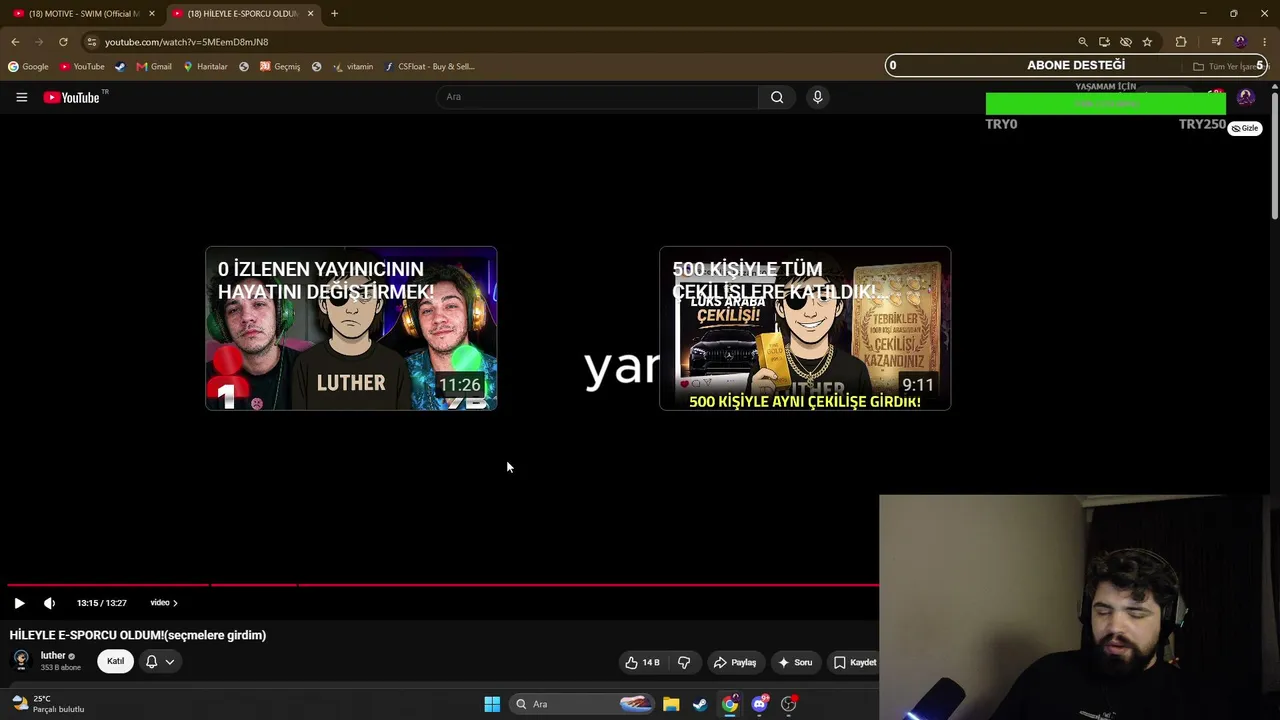Open the Google bookmark
1280x720 pixels.
point(28,67)
